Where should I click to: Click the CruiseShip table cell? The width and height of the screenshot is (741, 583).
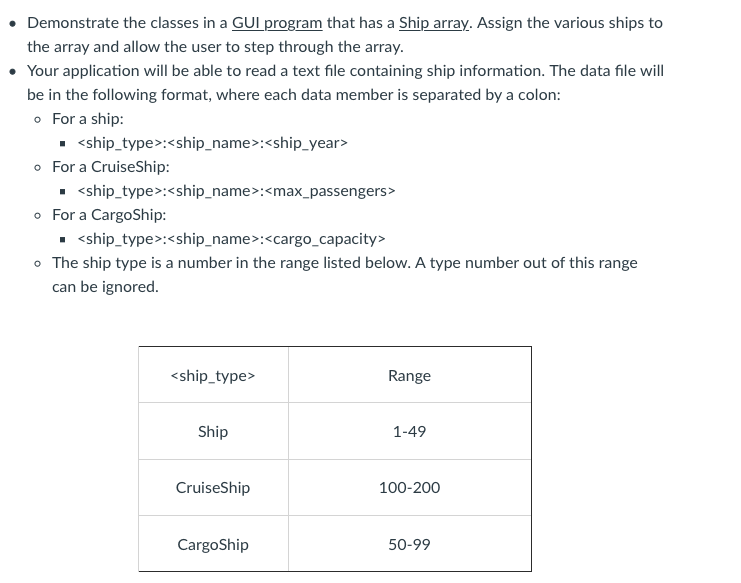click(x=213, y=488)
